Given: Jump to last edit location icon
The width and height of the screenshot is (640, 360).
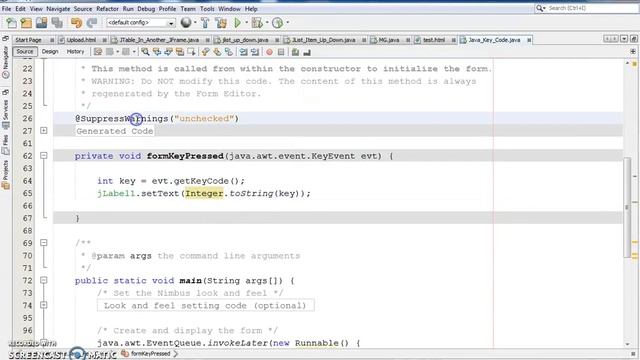Looking at the screenshot, I should (98, 52).
